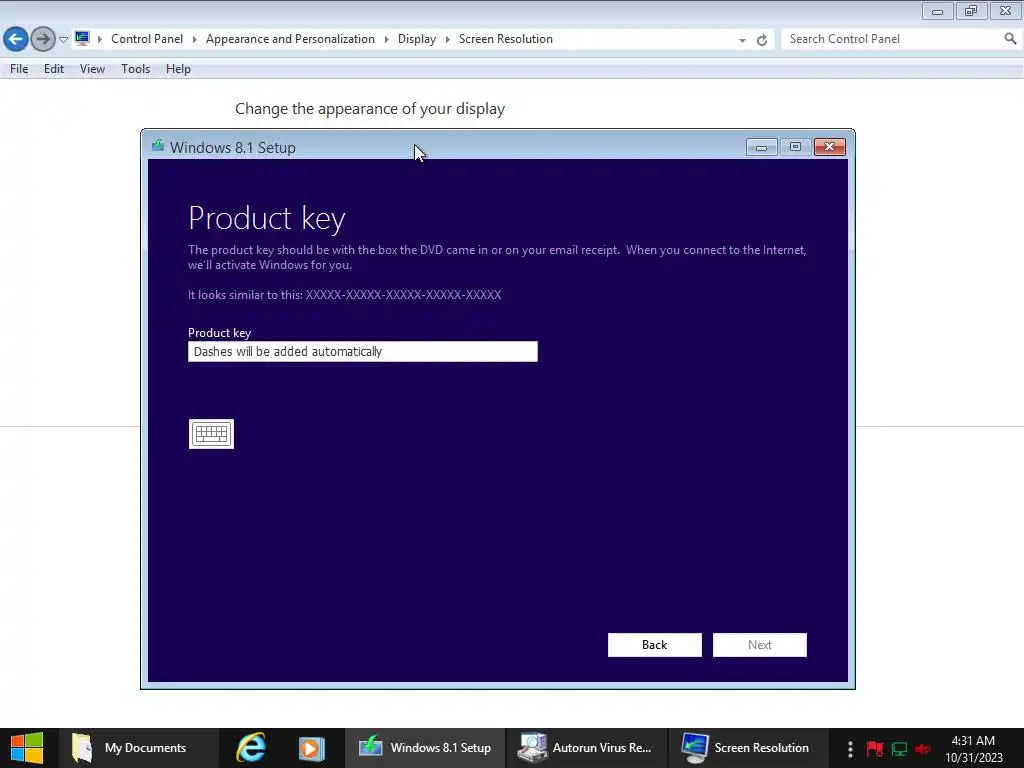Viewport: 1024px width, 768px height.
Task: Open the File menu
Action: click(x=19, y=69)
